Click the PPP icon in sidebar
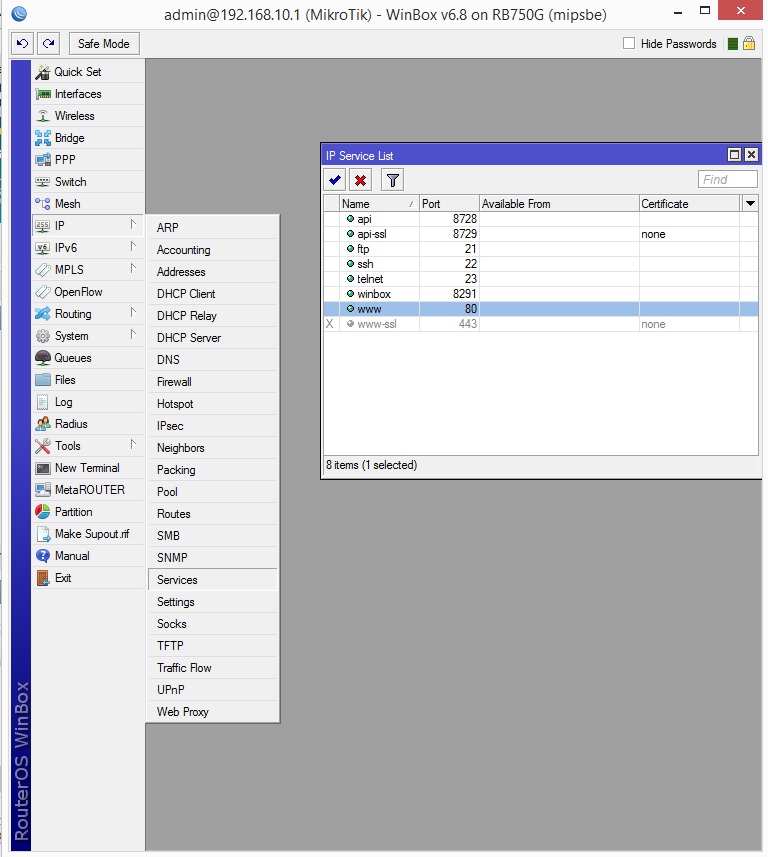Screen dimensions: 768x857 point(43,160)
